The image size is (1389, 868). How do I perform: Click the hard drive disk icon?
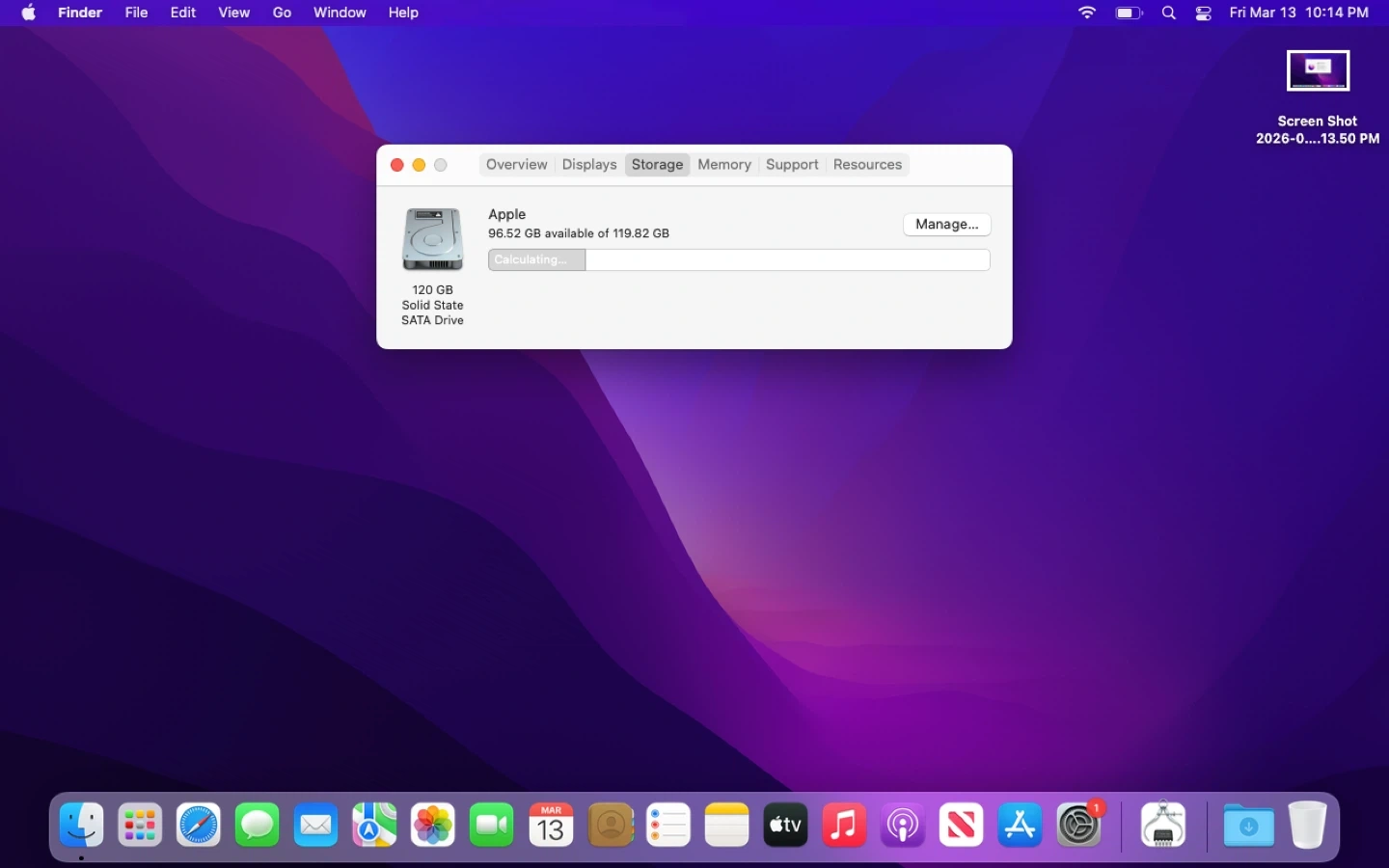point(432,239)
